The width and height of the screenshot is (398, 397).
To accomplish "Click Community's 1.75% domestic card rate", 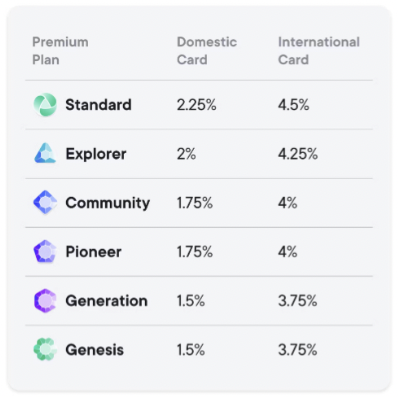I will pyautogui.click(x=195, y=203).
